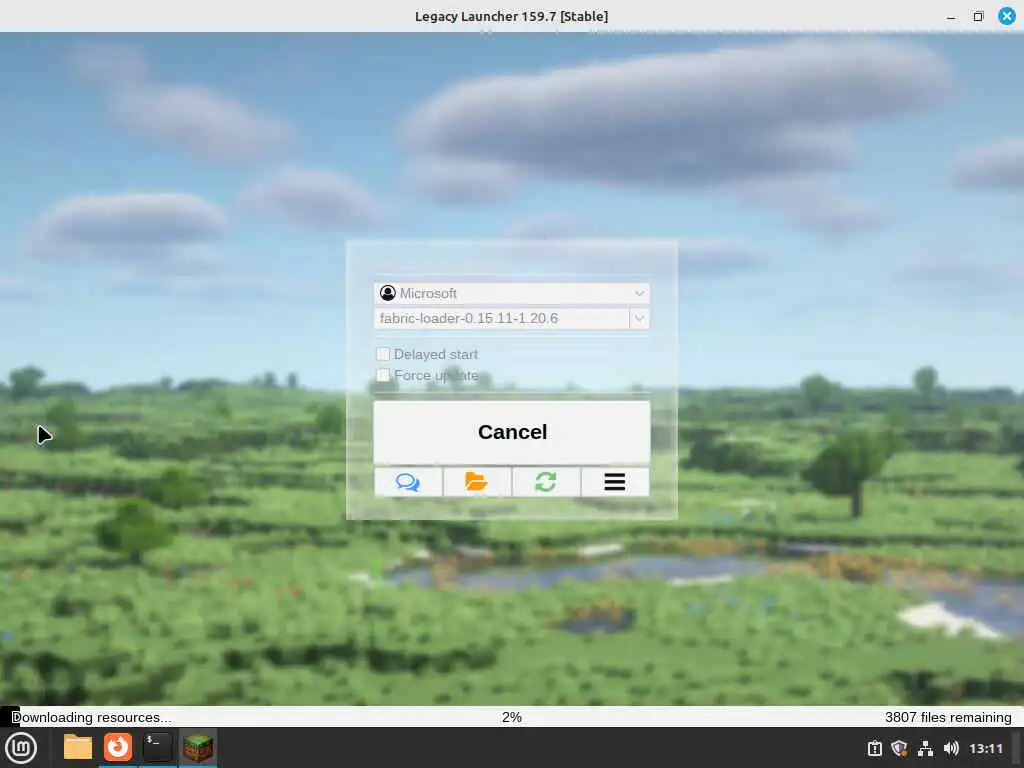The height and width of the screenshot is (768, 1024).
Task: Open the file manager from taskbar
Action: (x=78, y=747)
